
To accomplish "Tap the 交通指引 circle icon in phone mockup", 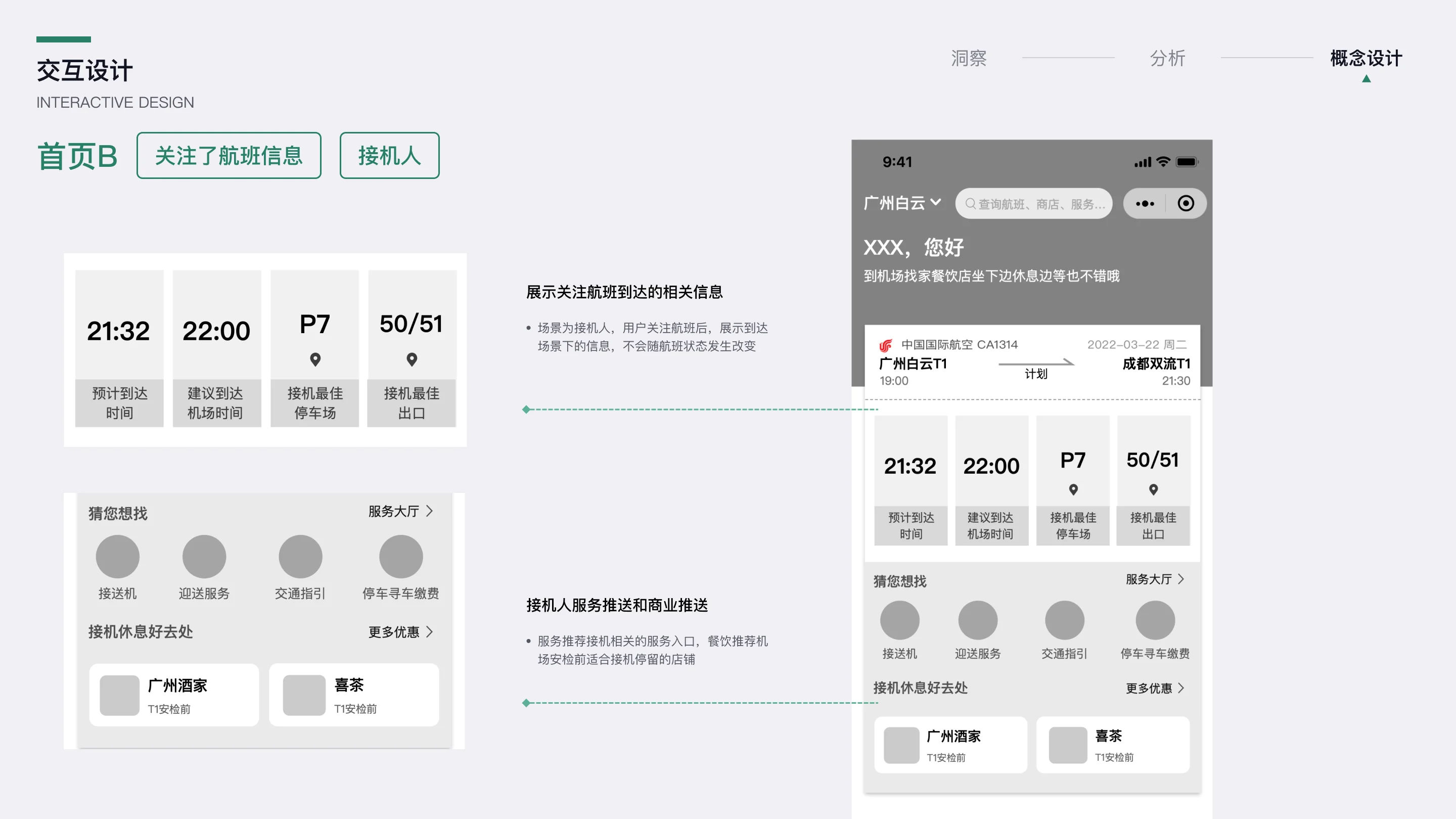I will click(1064, 620).
